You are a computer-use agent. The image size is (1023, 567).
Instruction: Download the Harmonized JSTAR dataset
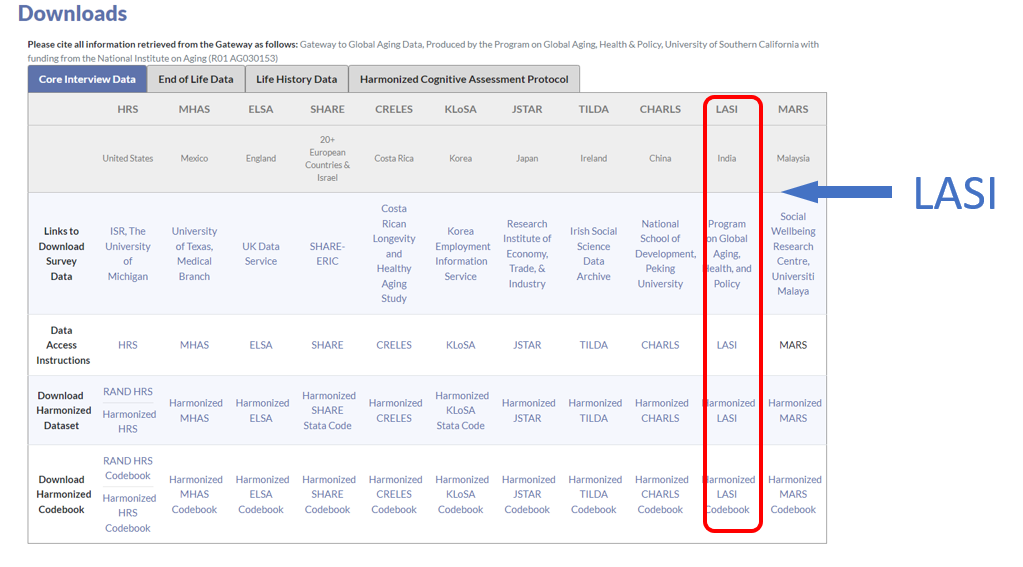(528, 410)
